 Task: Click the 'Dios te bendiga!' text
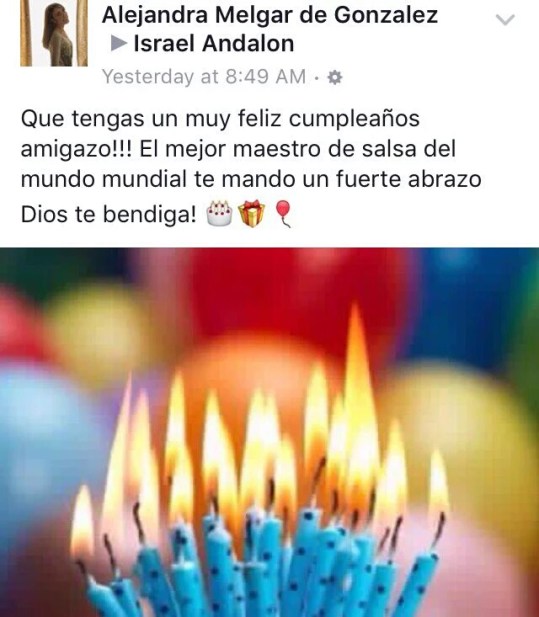tap(108, 214)
